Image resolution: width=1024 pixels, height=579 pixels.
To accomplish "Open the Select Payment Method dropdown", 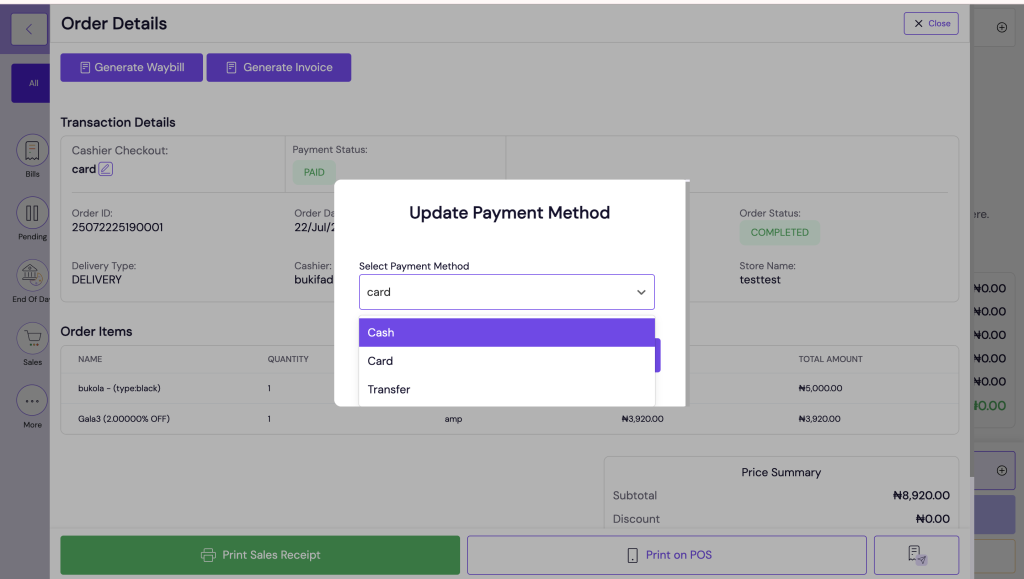I will click(506, 291).
